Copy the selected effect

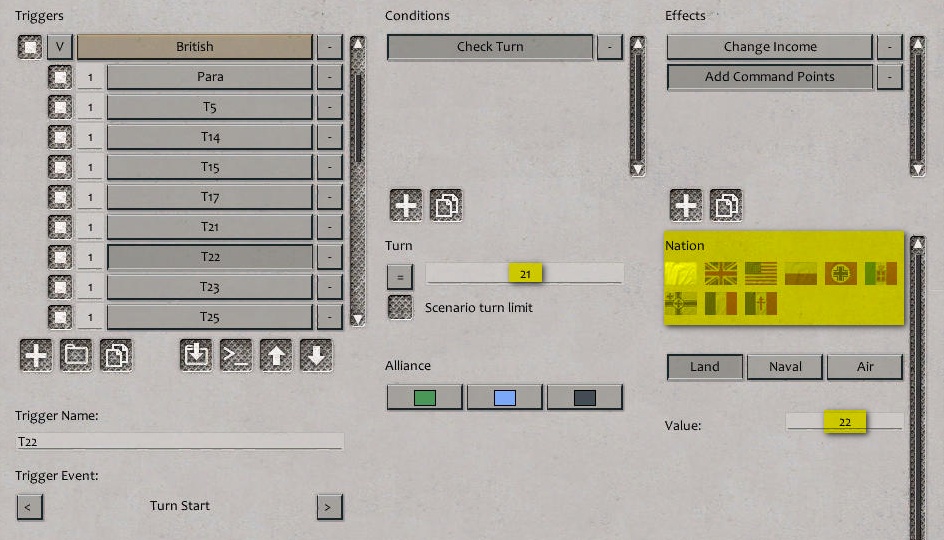(x=726, y=205)
